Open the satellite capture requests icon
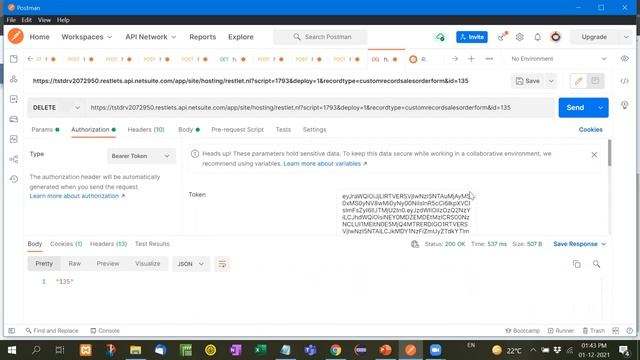 point(502,37)
